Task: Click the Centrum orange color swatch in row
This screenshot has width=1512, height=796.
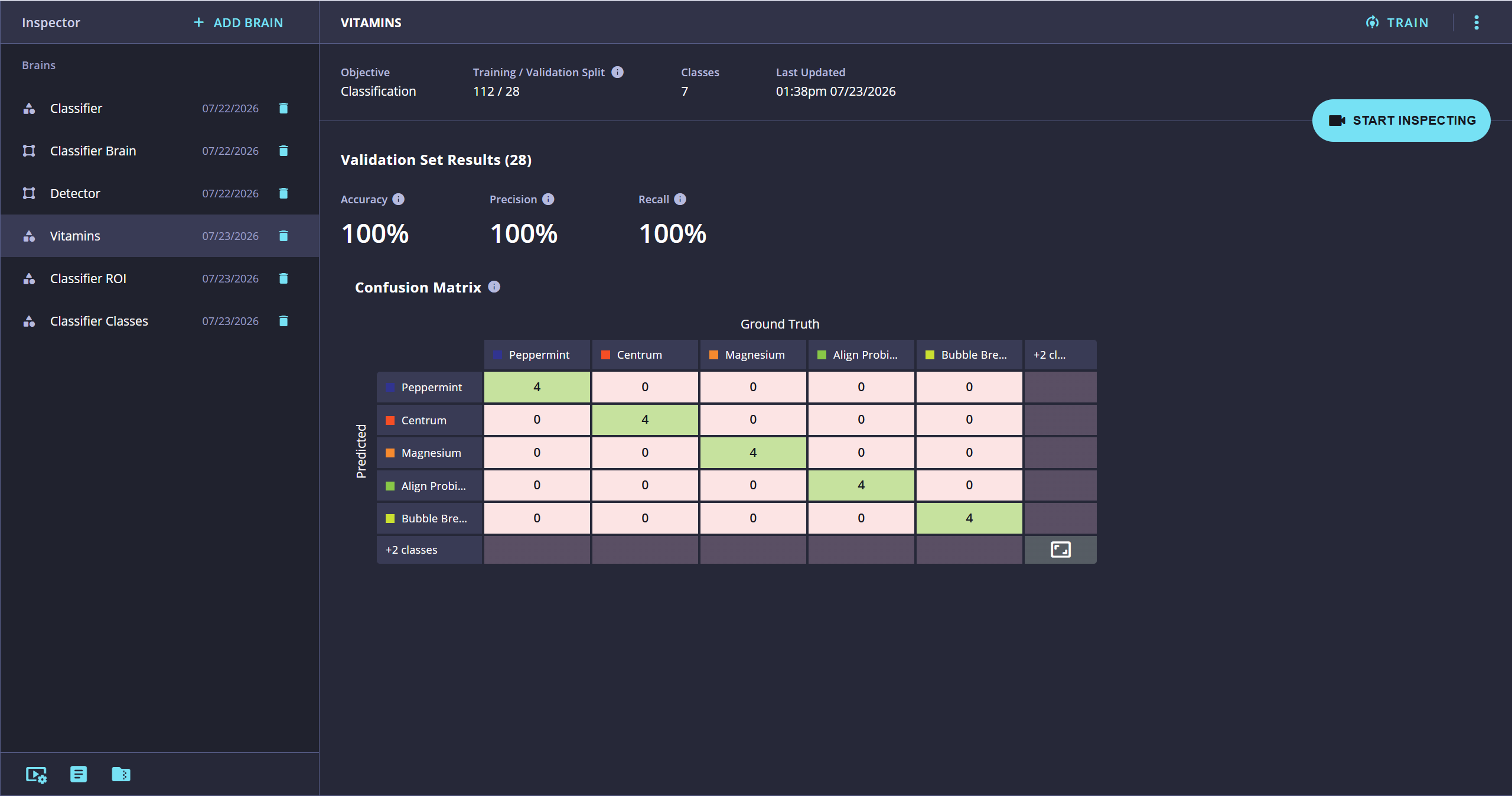Action: point(390,420)
